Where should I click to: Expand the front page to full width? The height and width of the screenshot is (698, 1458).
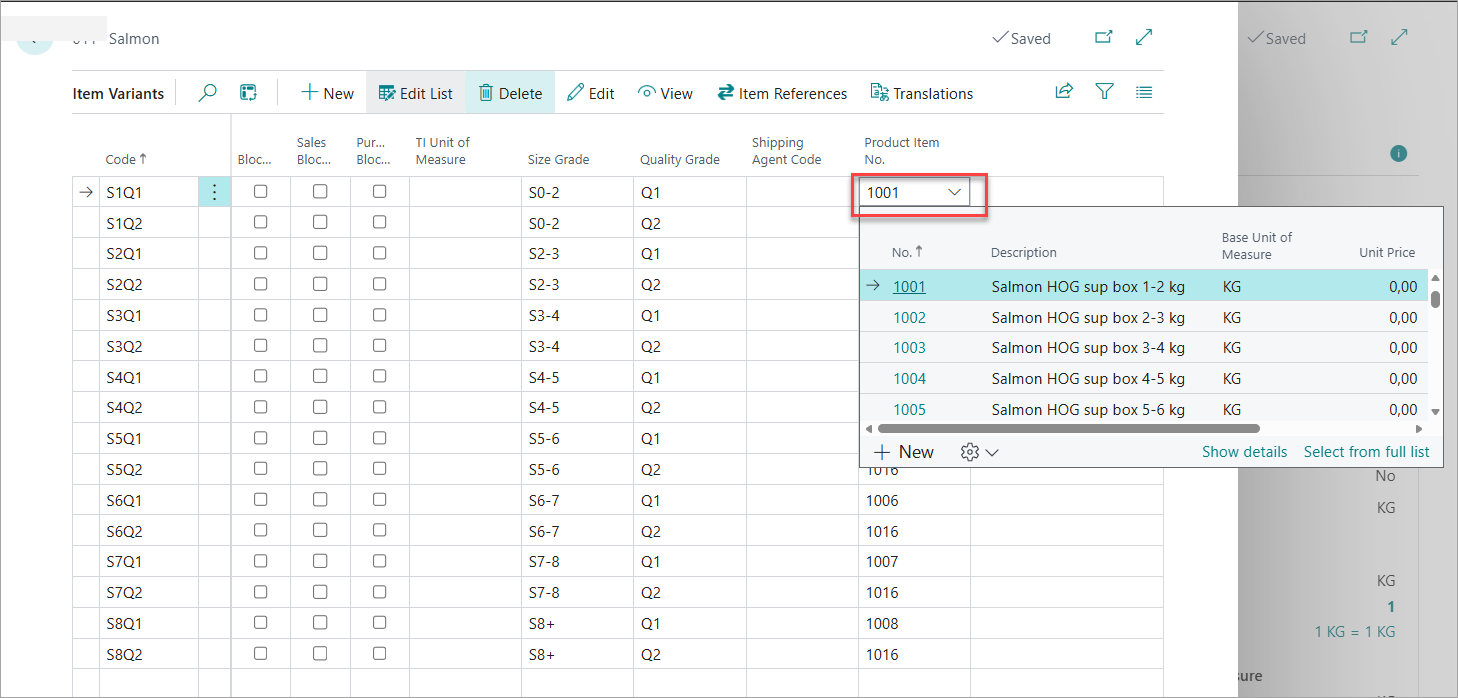(1145, 37)
